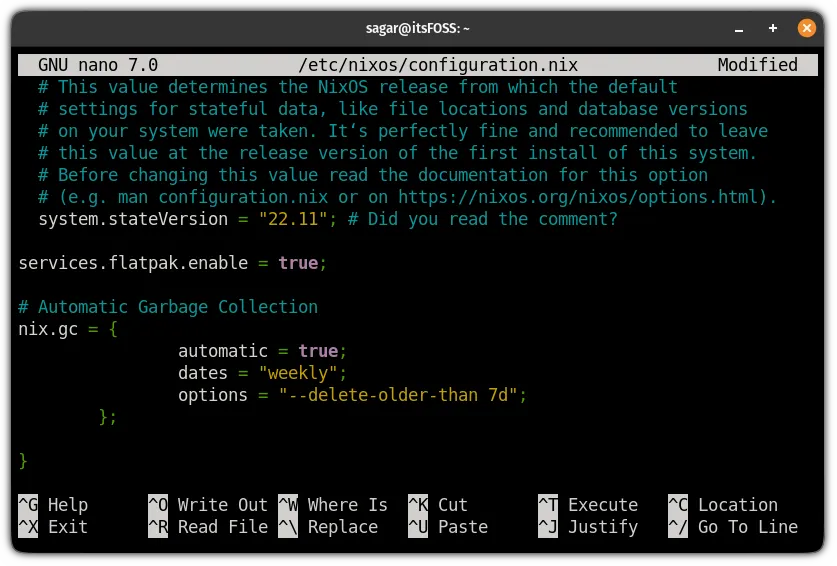Viewport: 837px width, 566px height.
Task: Click the system.stateVersion text
Action: coord(133,219)
